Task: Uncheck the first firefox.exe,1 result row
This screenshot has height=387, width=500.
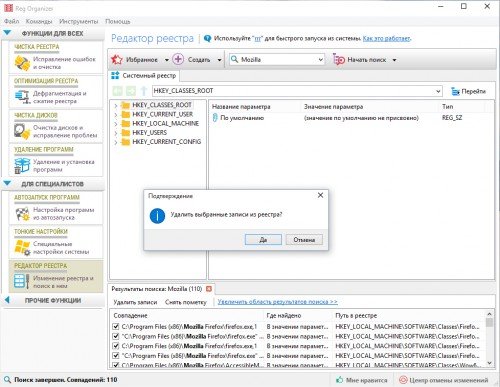Action: point(116,326)
